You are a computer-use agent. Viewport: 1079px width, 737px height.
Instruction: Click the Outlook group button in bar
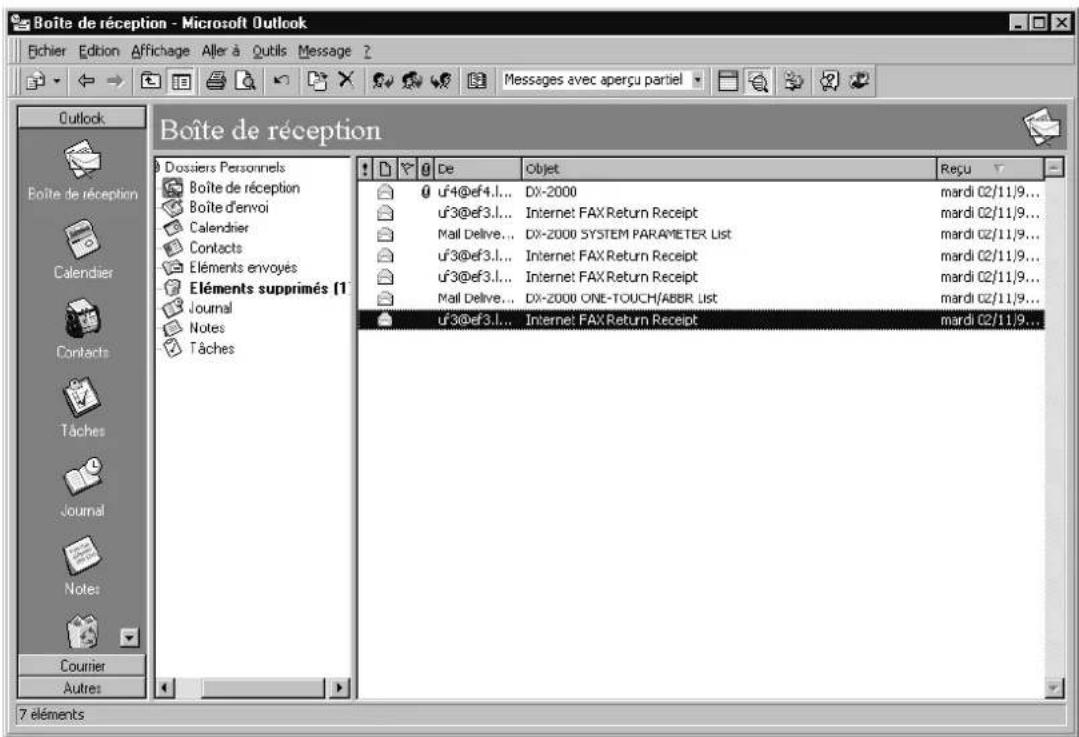[82, 118]
